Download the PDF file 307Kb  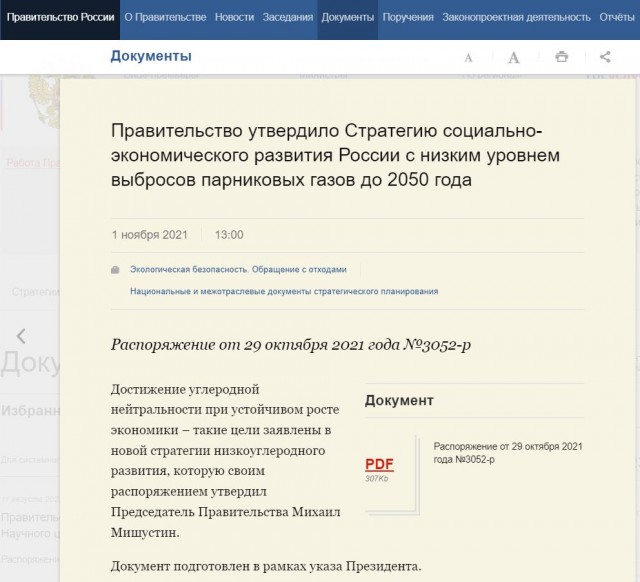(x=379, y=464)
